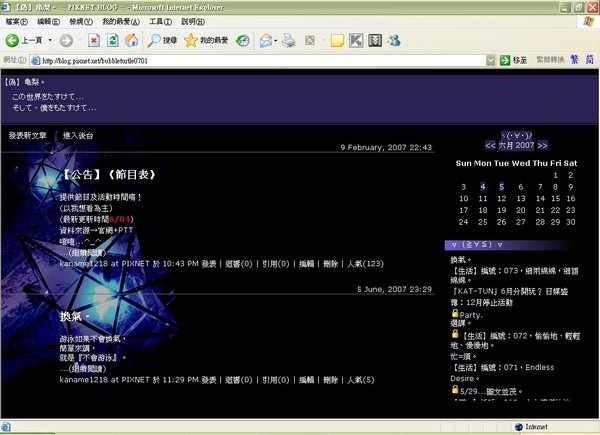Open sidebar entry 5/29...圖文並茂
Image resolution: width=600 pixels, height=435 pixels.
491,391
